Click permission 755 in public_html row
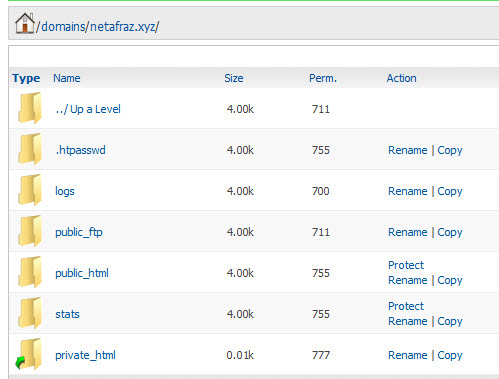 pyautogui.click(x=321, y=273)
